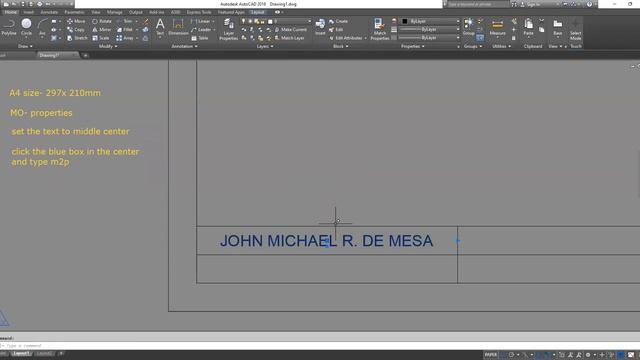
Task: Open the Annotate ribbon tab
Action: pyautogui.click(x=49, y=12)
